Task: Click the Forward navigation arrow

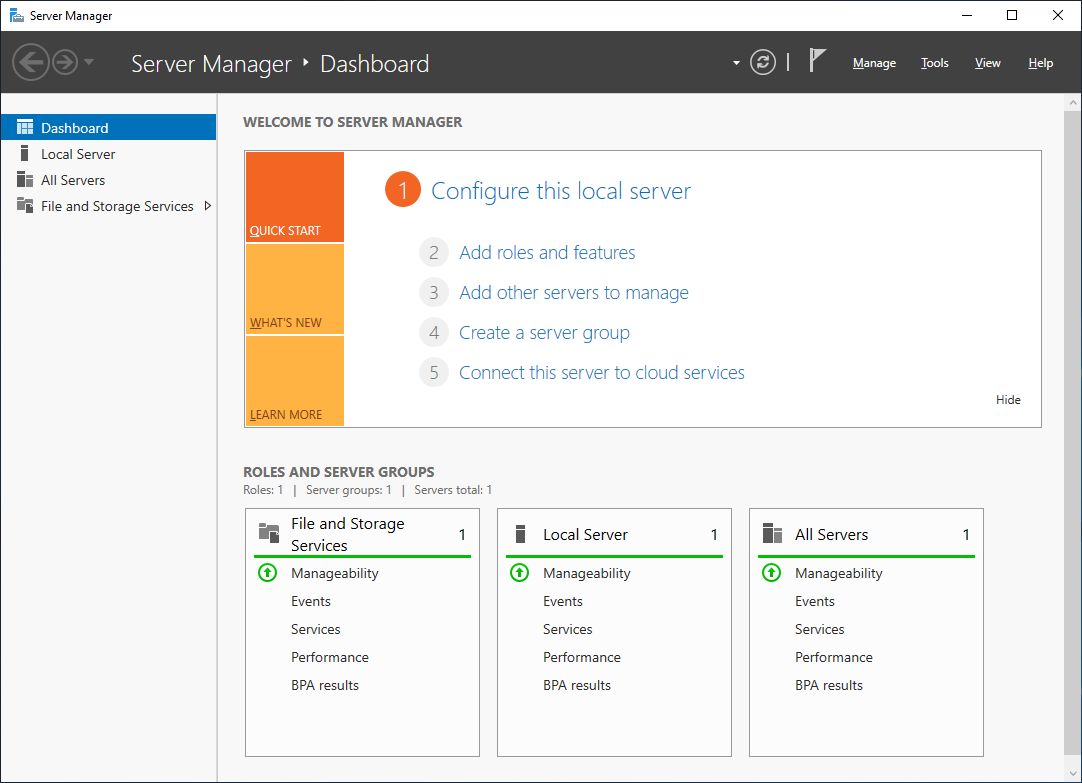Action: 64,63
